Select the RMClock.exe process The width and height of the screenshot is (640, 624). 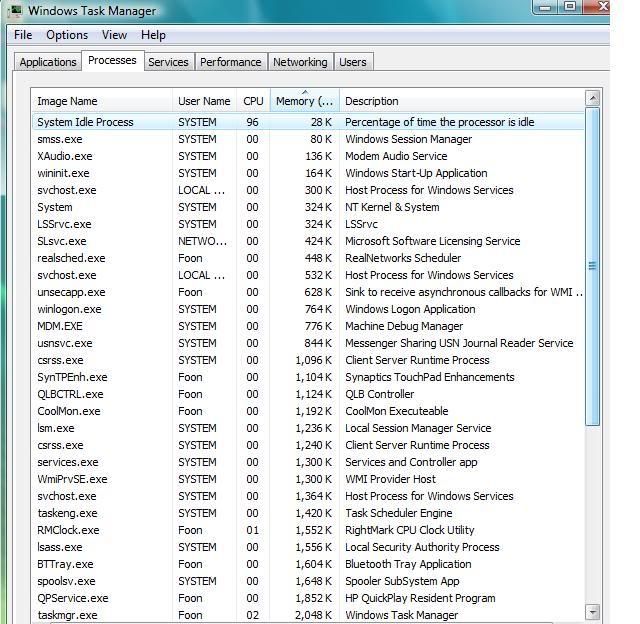[308, 530]
